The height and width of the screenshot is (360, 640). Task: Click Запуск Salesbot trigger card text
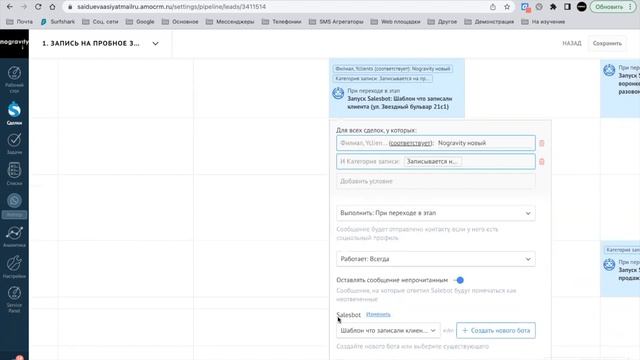(400, 103)
